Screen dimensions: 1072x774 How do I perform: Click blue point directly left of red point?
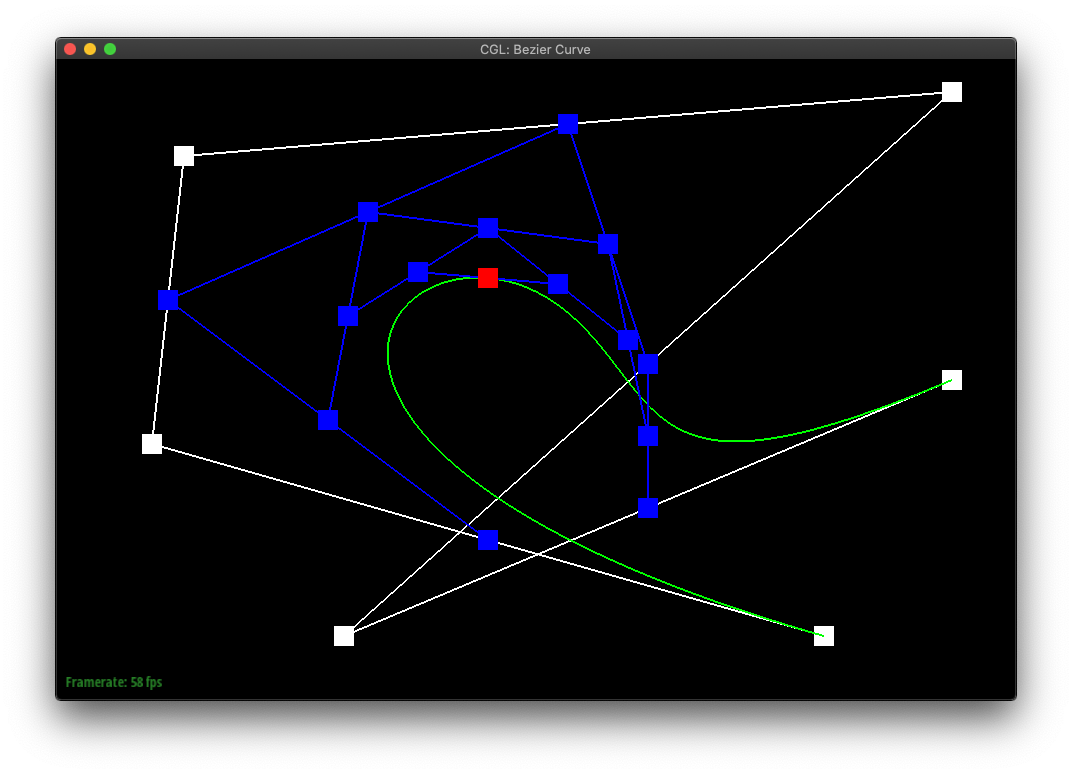pos(418,271)
